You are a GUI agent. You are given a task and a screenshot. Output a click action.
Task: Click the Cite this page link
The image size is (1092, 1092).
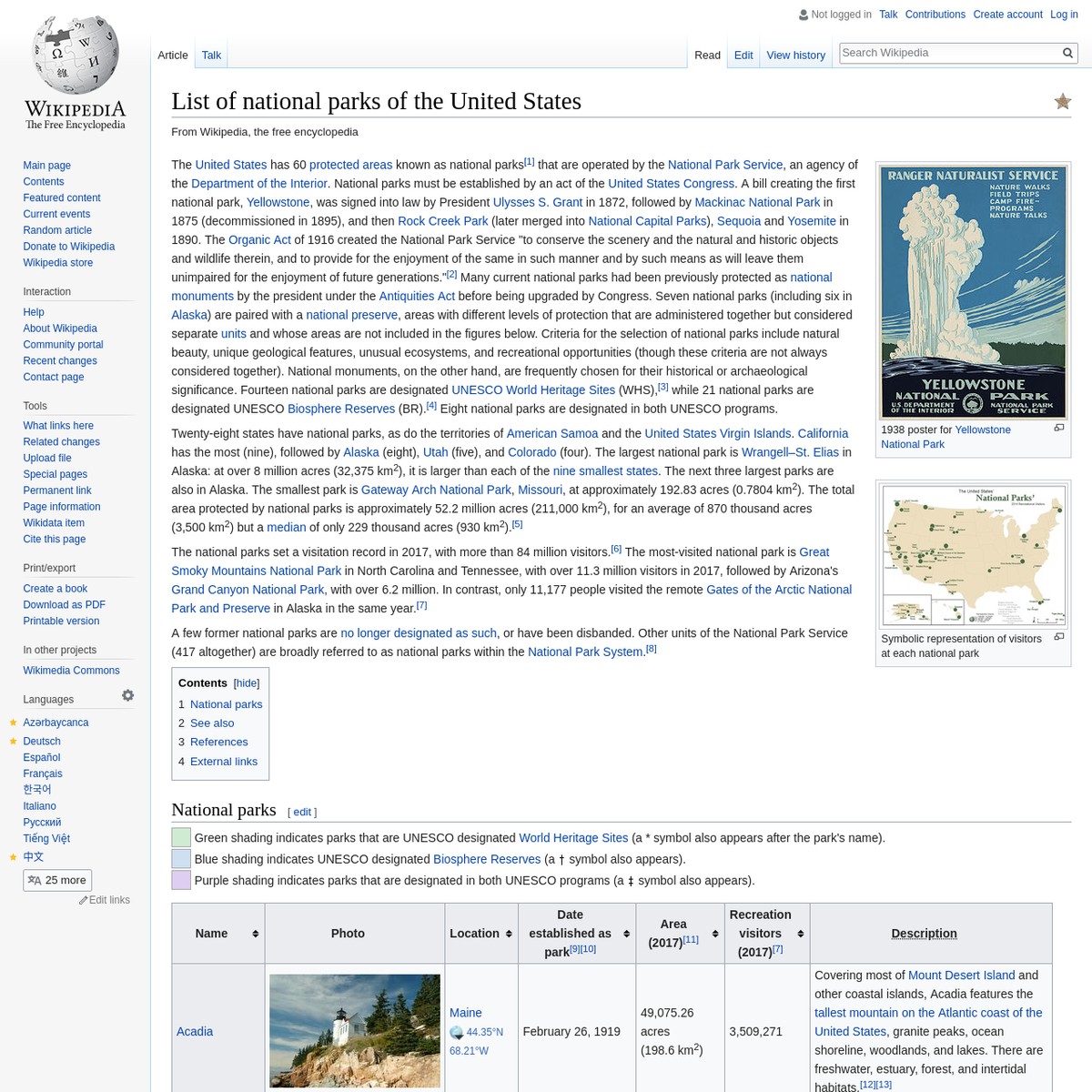[55, 540]
